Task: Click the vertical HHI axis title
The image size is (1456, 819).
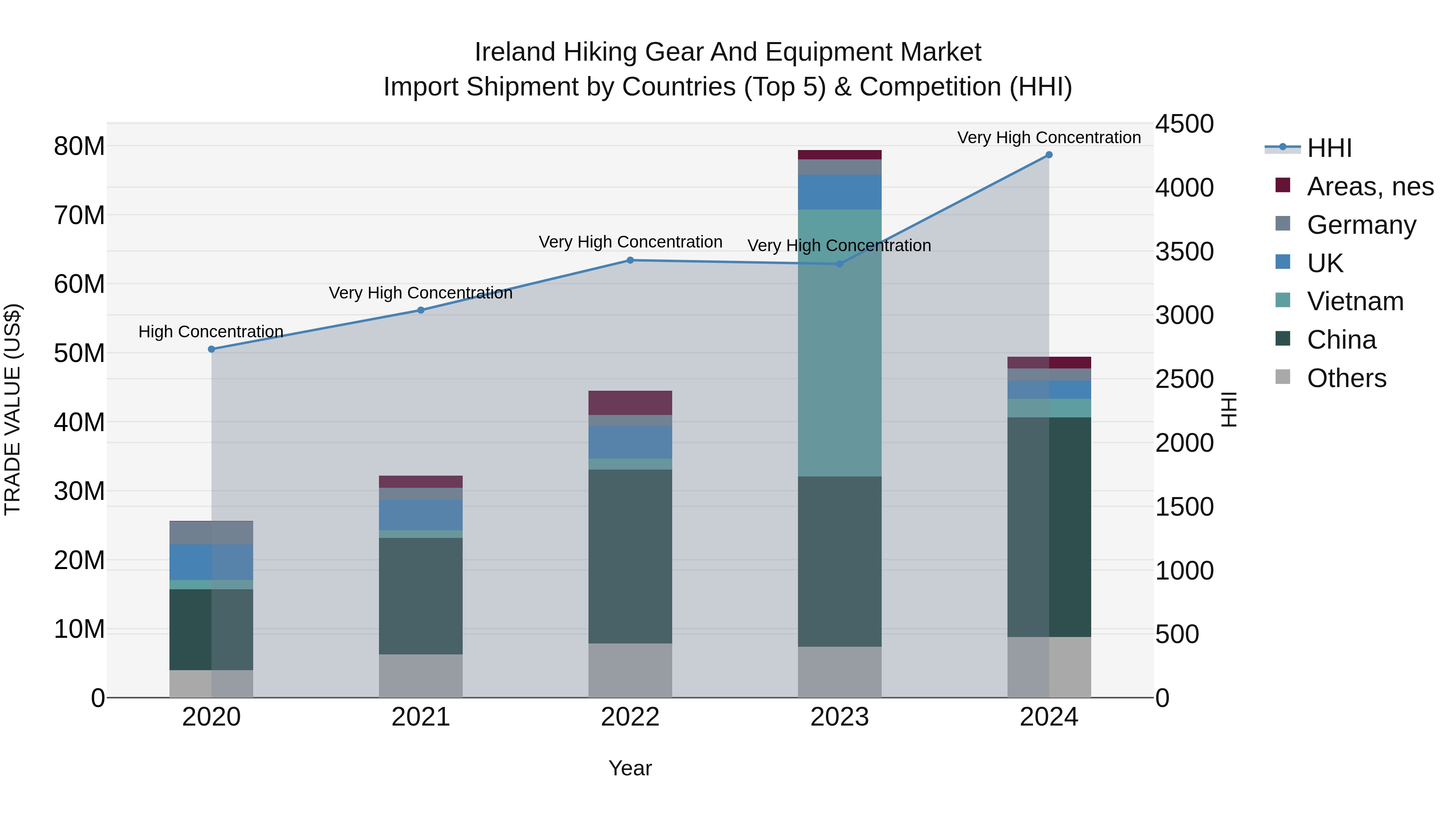Action: click(x=1230, y=410)
